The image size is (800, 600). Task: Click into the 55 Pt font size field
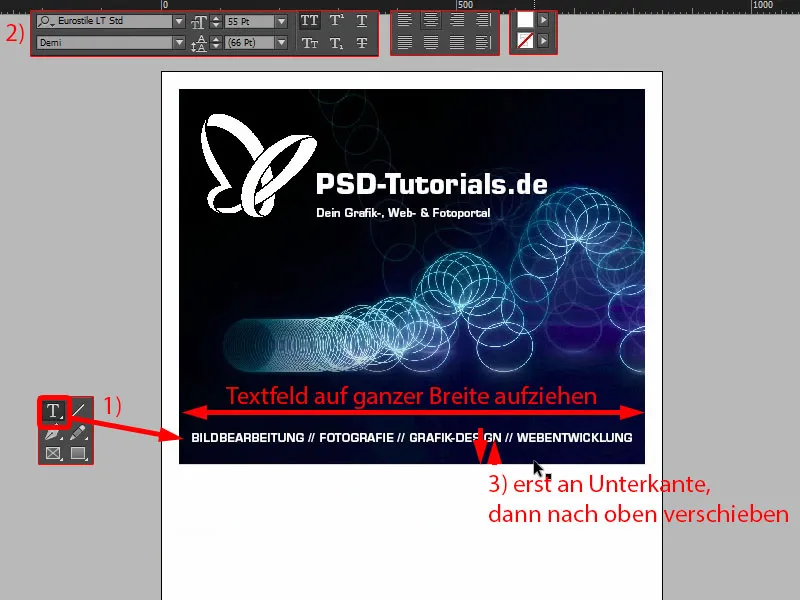250,22
